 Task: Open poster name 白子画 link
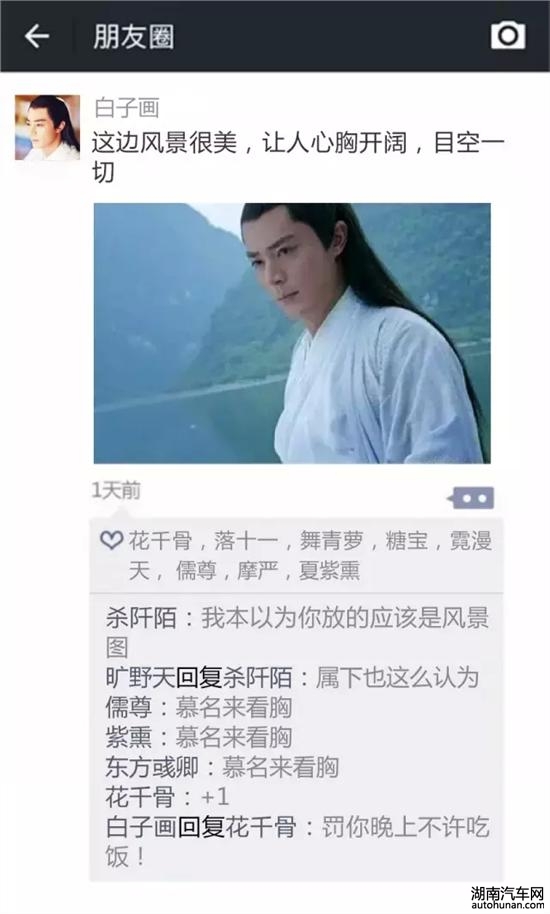point(126,108)
